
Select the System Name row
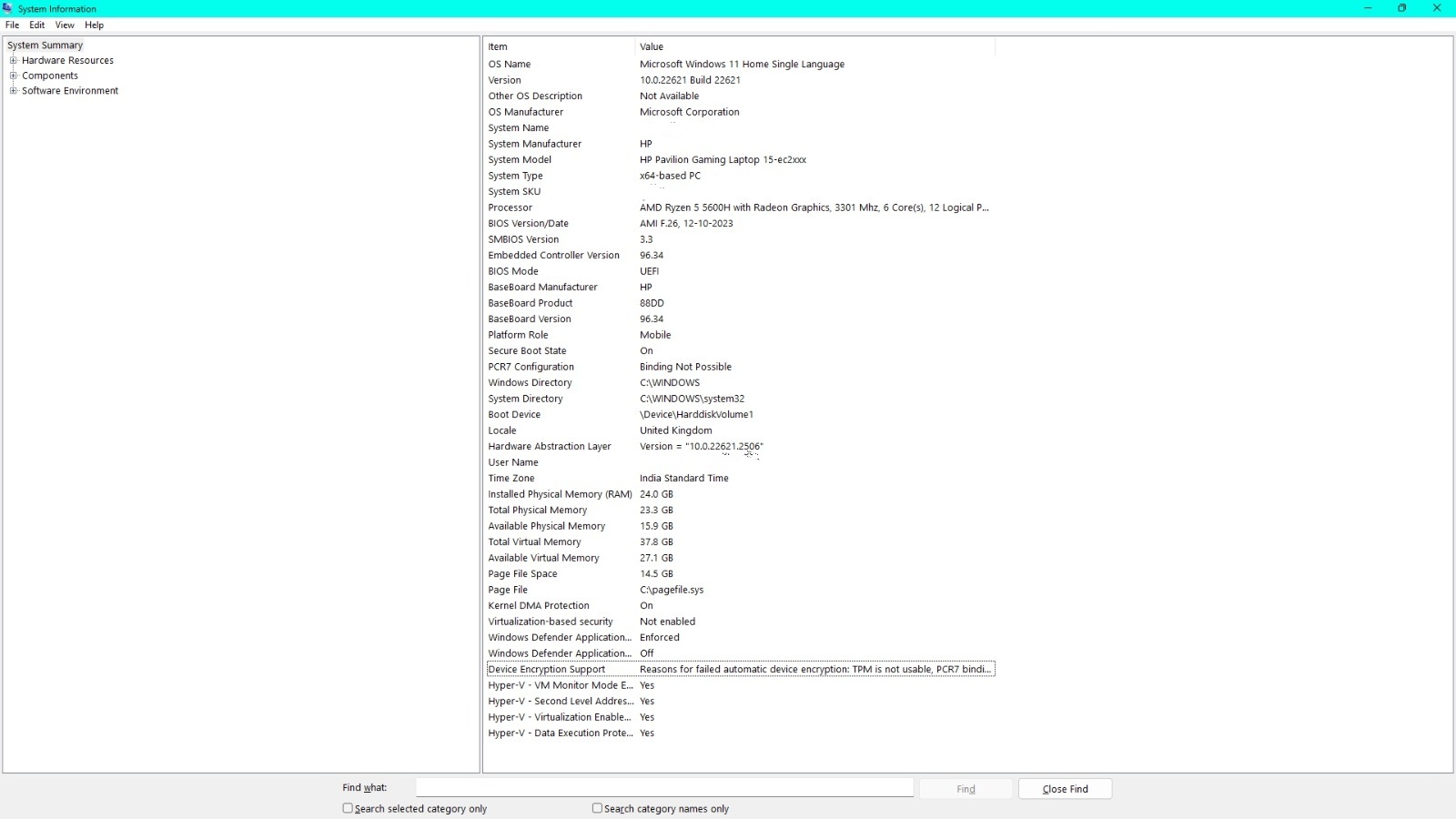coord(740,127)
